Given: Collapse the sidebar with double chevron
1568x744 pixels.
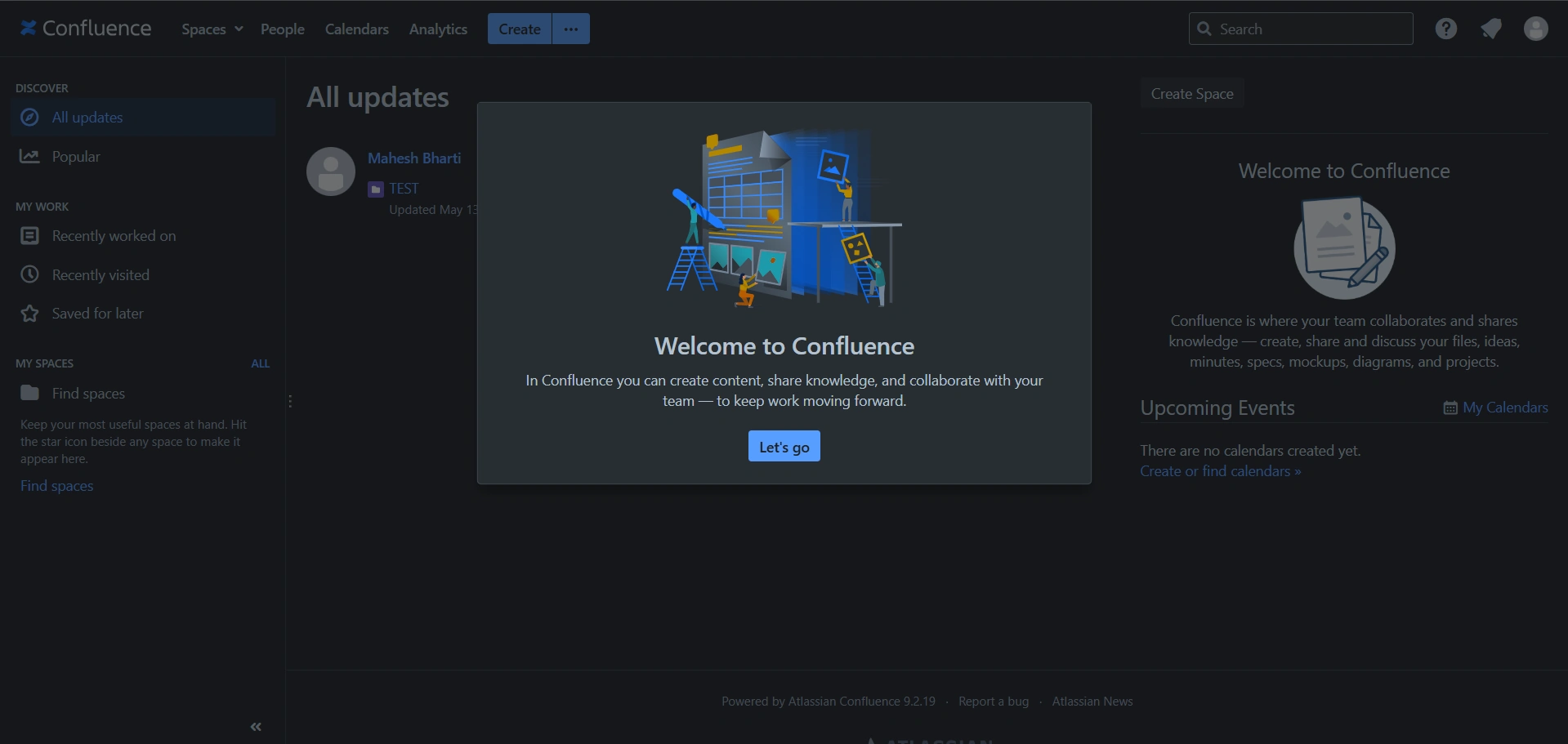Looking at the screenshot, I should click(x=256, y=727).
